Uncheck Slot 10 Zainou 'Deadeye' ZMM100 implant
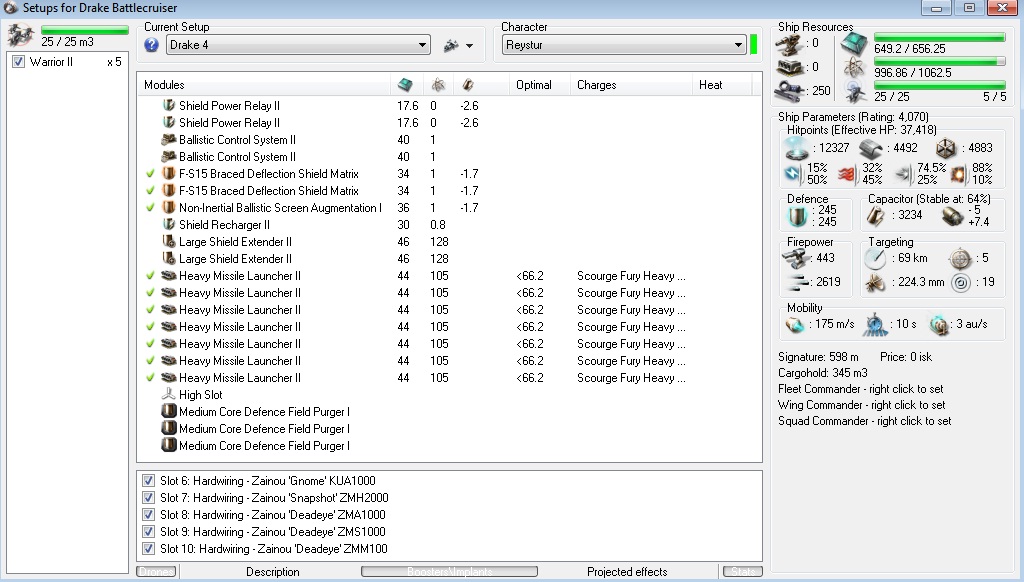 pos(148,549)
